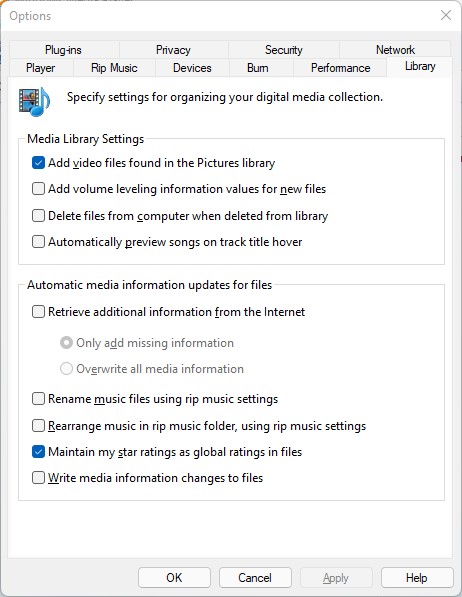Open the Network tab
Screen dimensions: 462x597
point(395,49)
